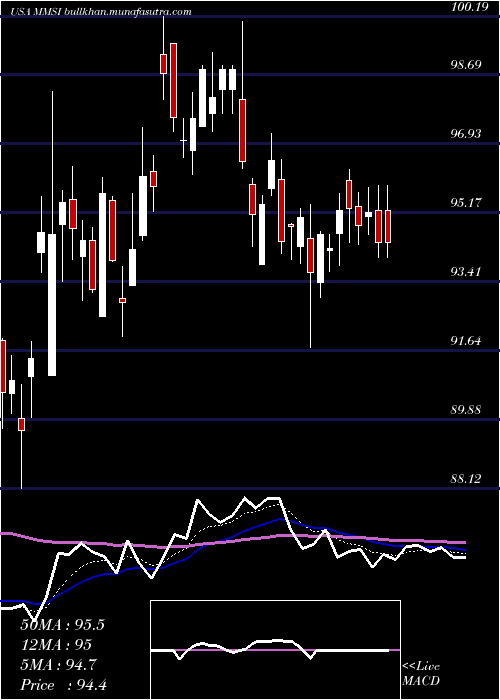Click the 100.19 price axis label
The width and height of the screenshot is (500, 700).
470,6
